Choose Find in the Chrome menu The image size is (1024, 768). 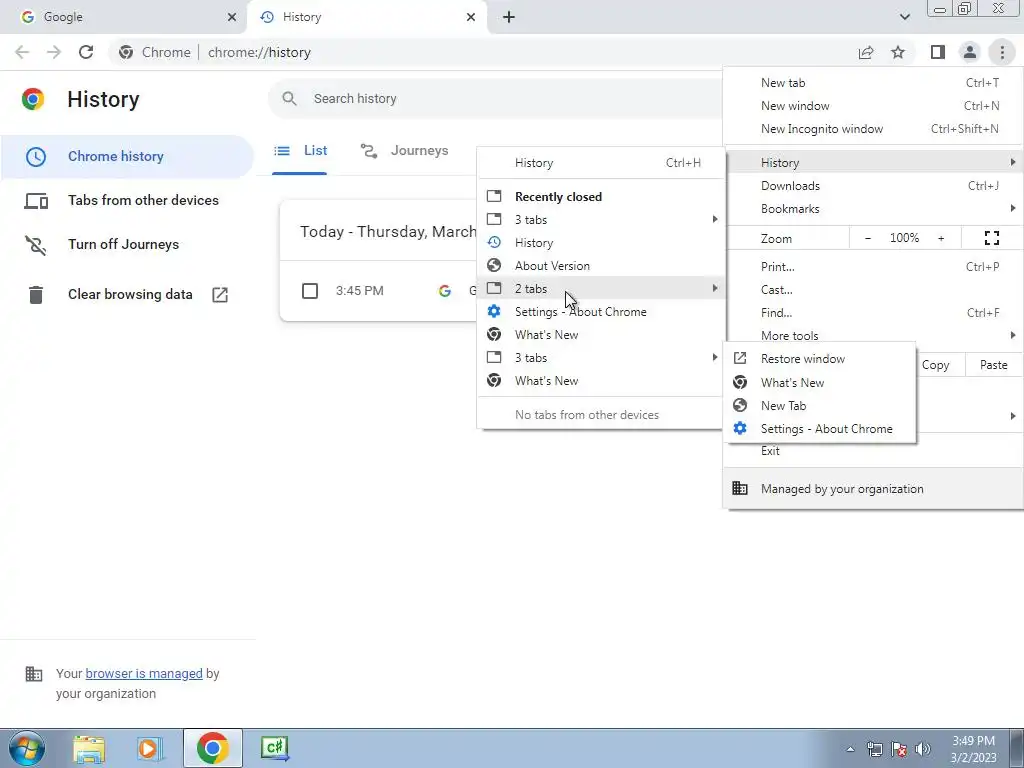873,312
